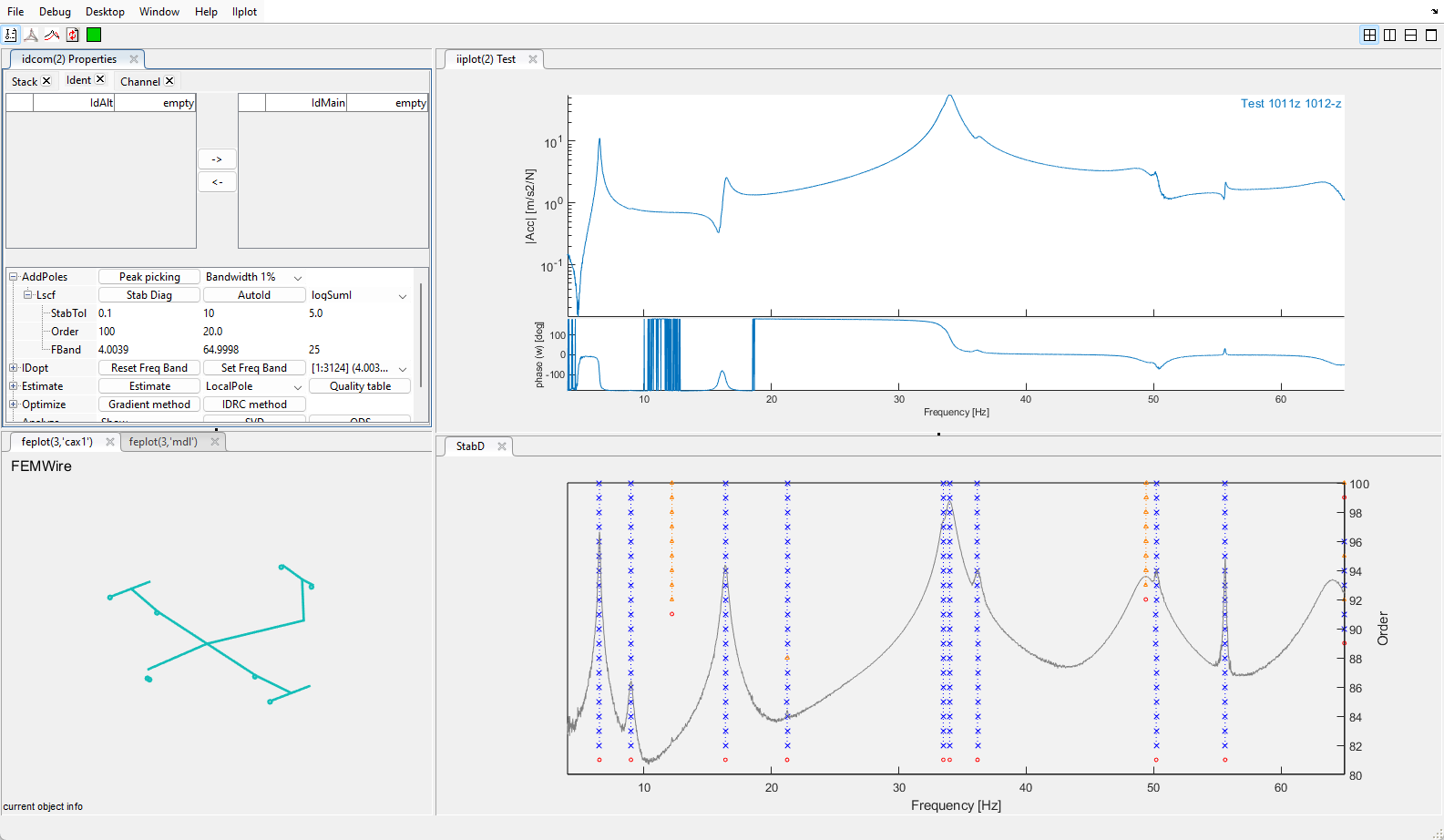
Task: Click the properties list icon in toolbar
Action: [x=11, y=35]
